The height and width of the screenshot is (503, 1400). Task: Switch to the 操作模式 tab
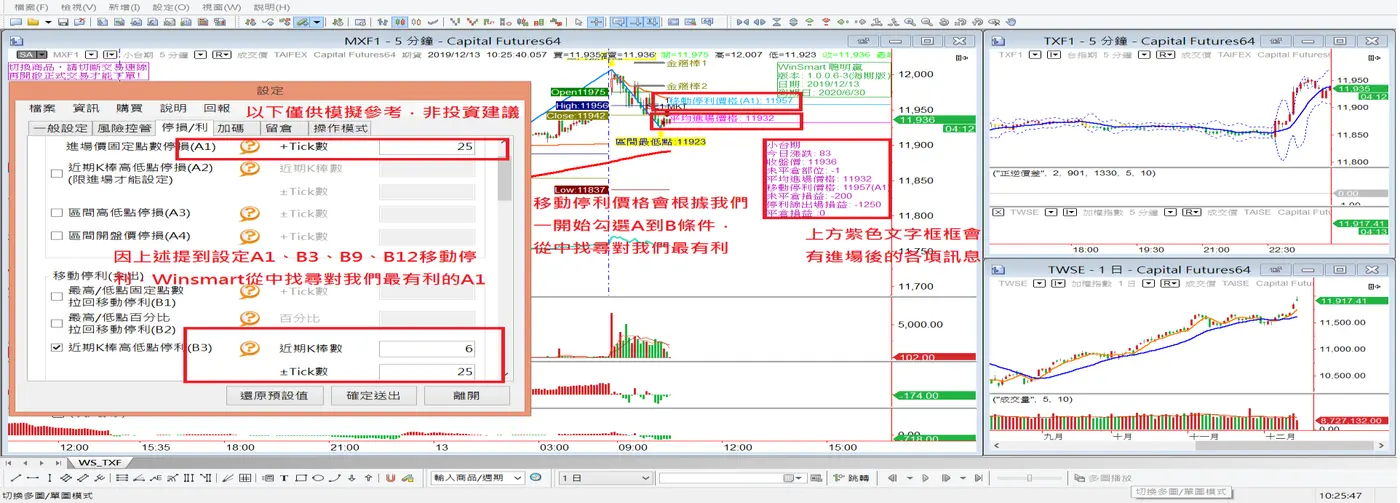point(341,128)
